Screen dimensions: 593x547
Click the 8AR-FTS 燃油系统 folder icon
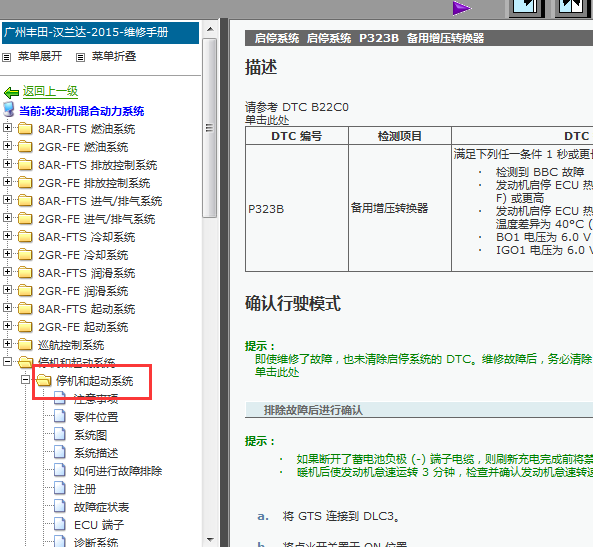(x=25, y=128)
